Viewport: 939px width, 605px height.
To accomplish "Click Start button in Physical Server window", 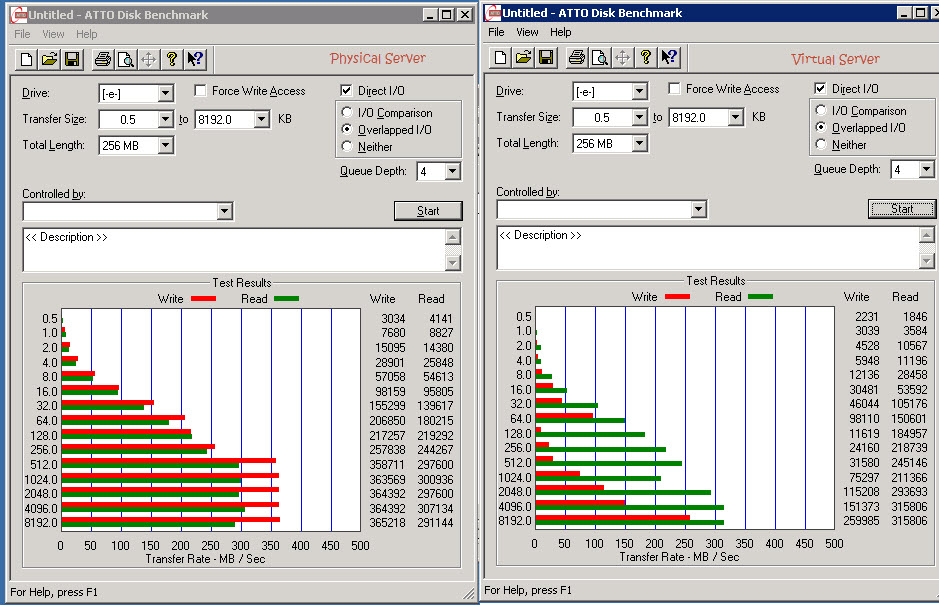I will [428, 211].
